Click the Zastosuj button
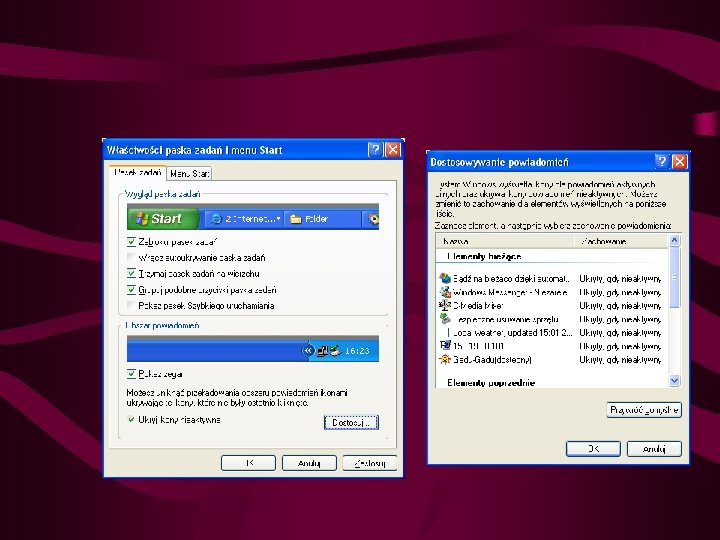This screenshot has width=720, height=540. coord(370,463)
